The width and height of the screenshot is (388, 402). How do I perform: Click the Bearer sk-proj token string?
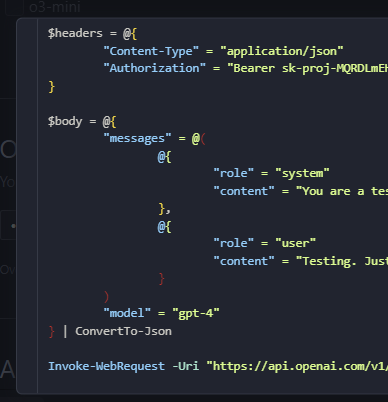(x=307, y=68)
